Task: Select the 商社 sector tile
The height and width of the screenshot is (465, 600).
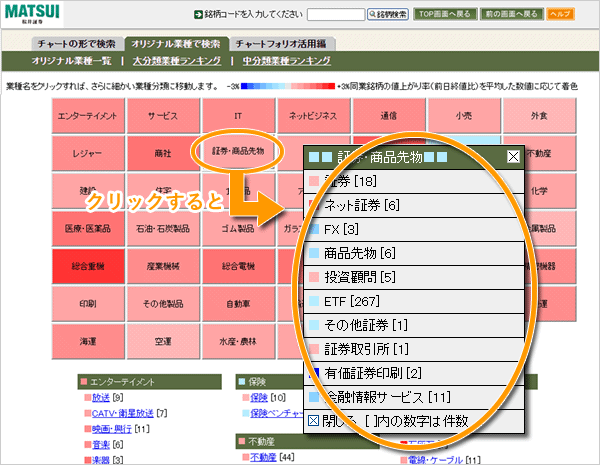Action: point(163,153)
